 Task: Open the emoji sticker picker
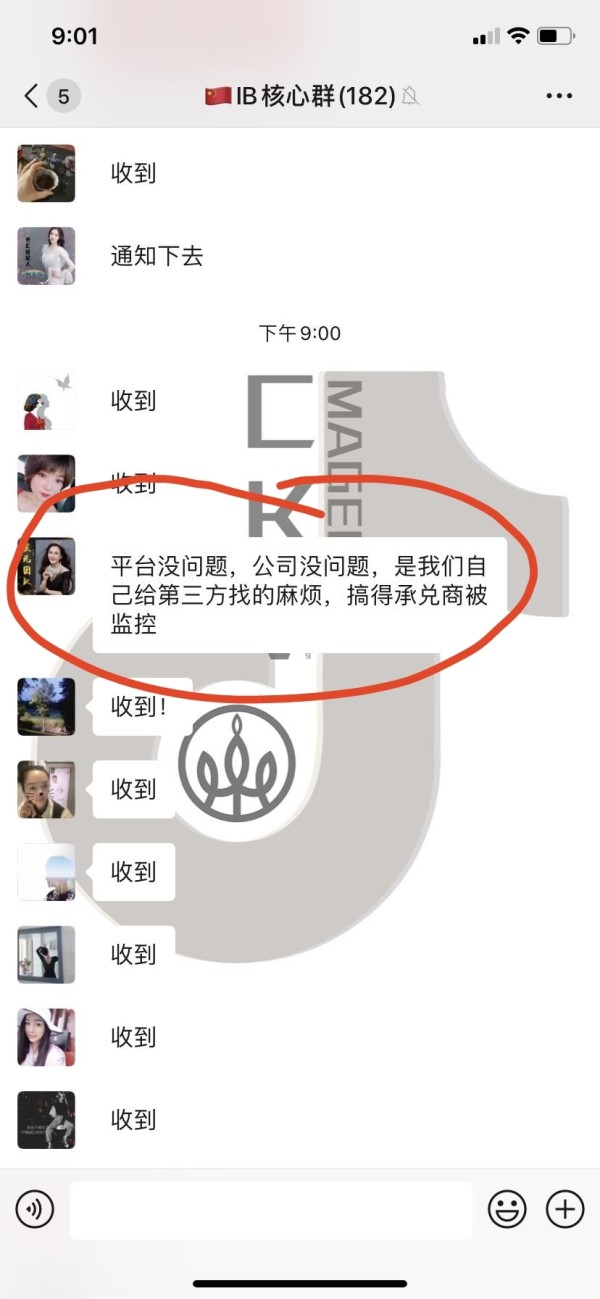point(507,1210)
